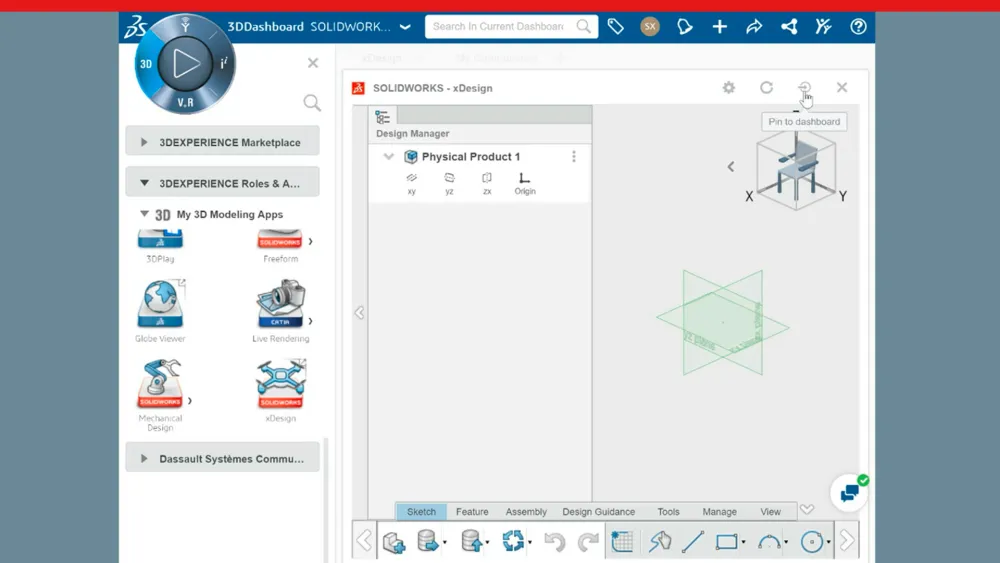Switch to the Feature tab
The image size is (1000, 563).
[x=472, y=511]
